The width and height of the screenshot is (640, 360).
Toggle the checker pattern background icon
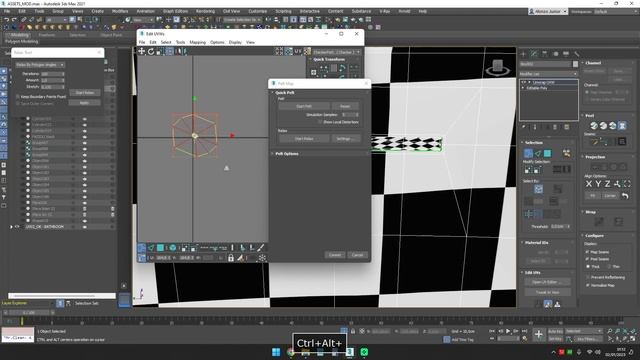click(307, 51)
